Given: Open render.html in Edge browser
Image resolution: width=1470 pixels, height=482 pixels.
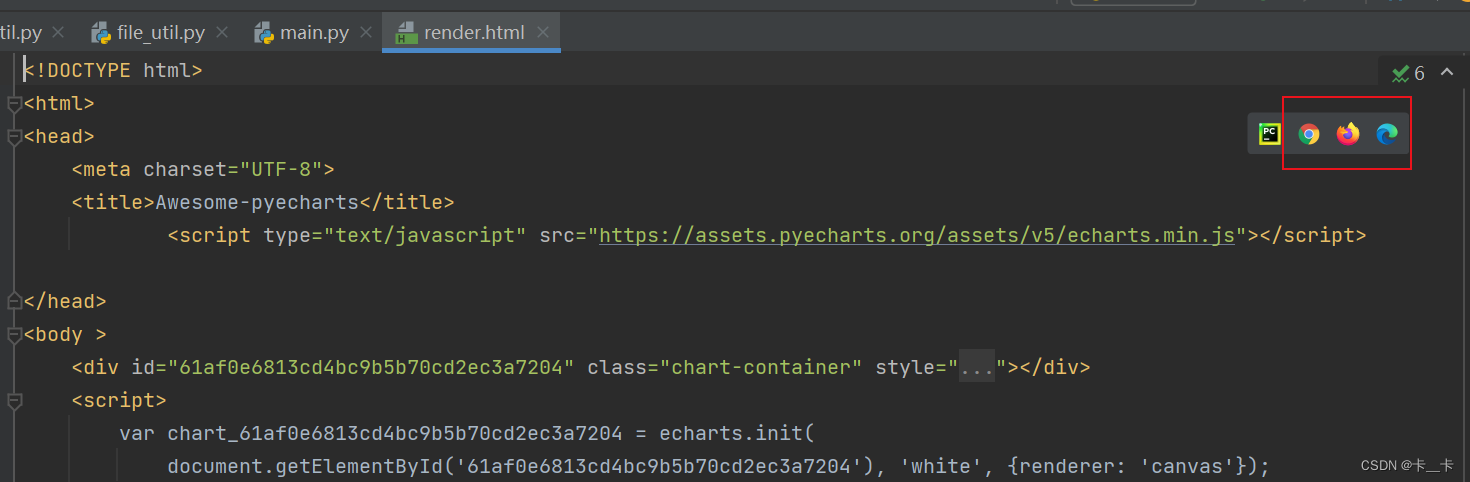Looking at the screenshot, I should (1386, 134).
